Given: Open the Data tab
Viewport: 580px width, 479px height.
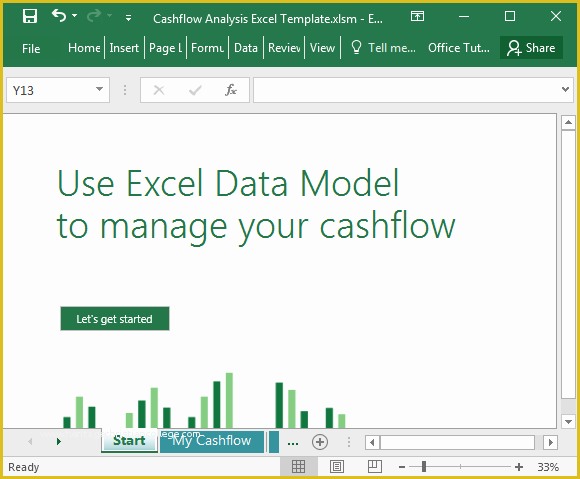Looking at the screenshot, I should 246,48.
